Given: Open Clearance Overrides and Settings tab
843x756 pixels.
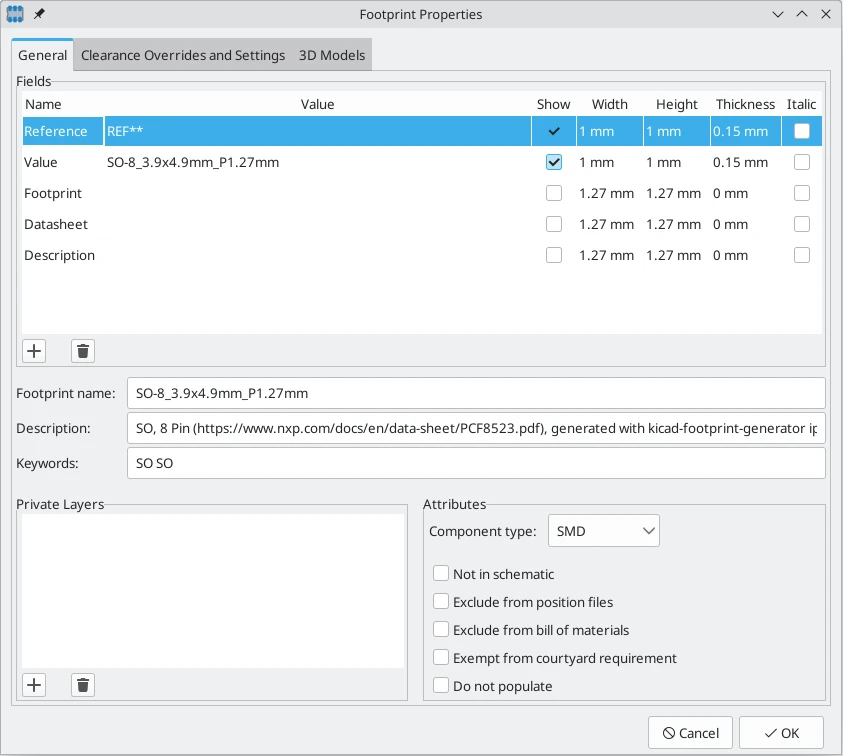Looking at the screenshot, I should tap(183, 56).
